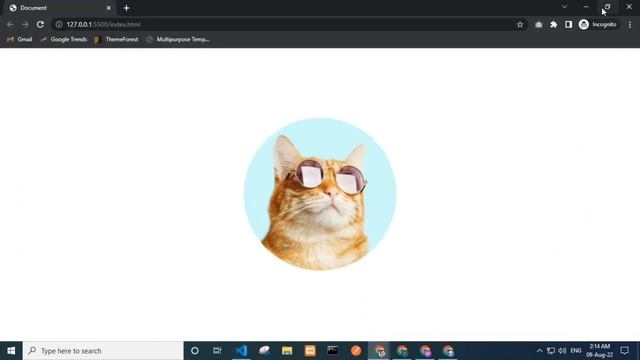The width and height of the screenshot is (640, 360).
Task: Open the Windows Start menu
Action: (x=11, y=351)
